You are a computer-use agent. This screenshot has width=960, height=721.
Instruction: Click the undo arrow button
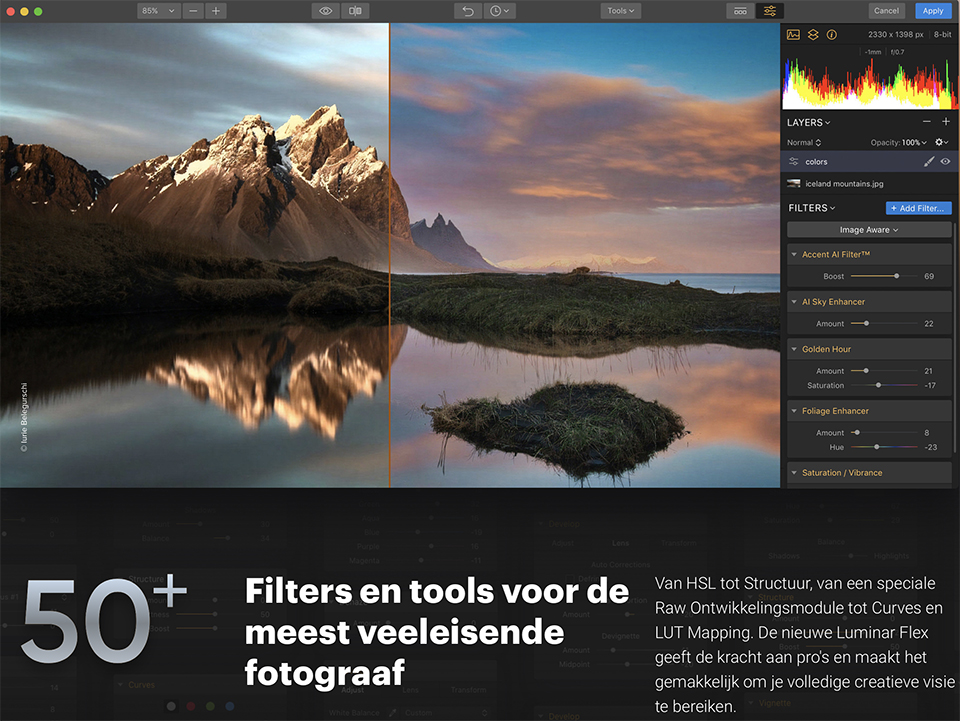tap(468, 11)
